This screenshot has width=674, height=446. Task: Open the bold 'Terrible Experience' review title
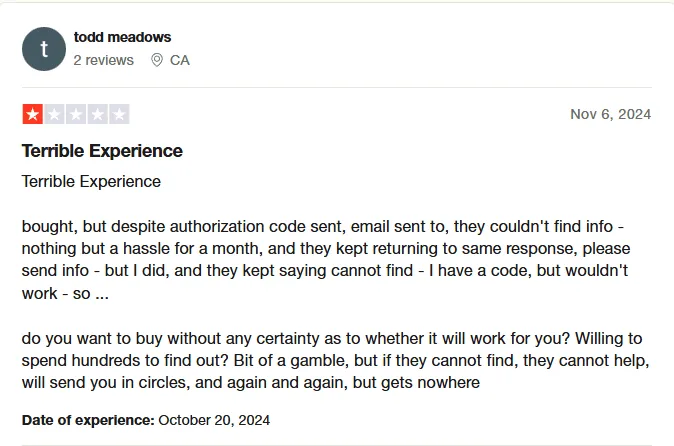(x=102, y=151)
